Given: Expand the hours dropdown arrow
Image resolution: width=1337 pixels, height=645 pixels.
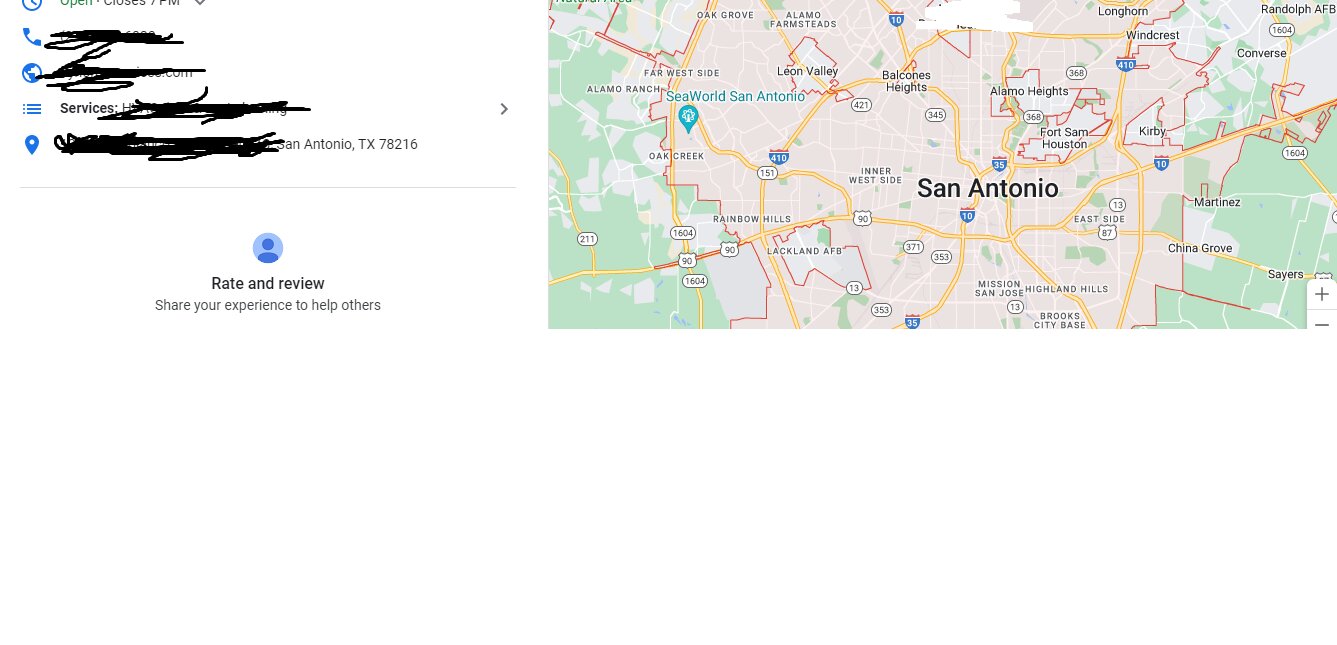Looking at the screenshot, I should click(200, 3).
